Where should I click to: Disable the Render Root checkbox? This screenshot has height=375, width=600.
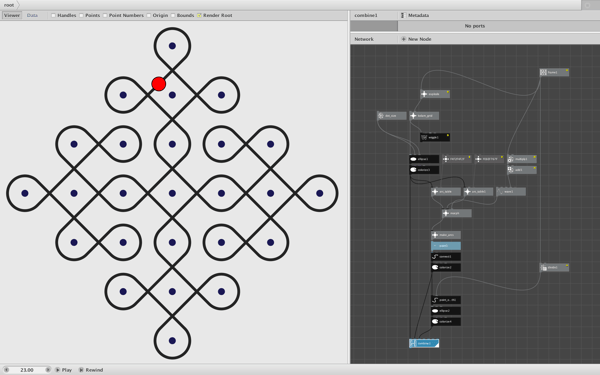(199, 15)
